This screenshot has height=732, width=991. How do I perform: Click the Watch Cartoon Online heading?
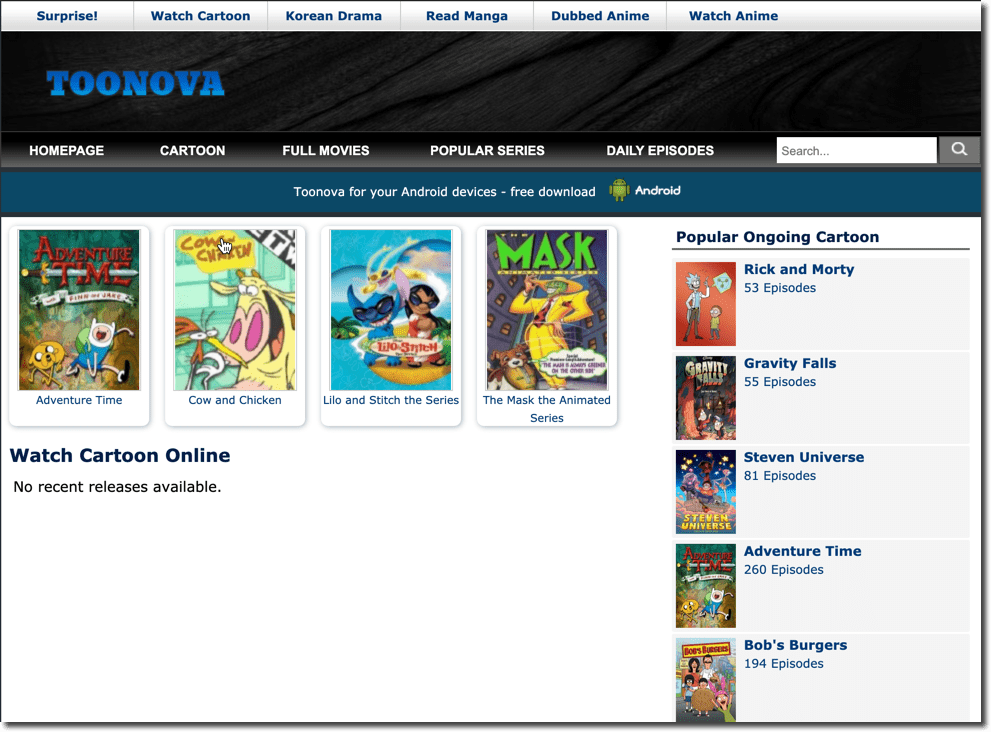[120, 455]
